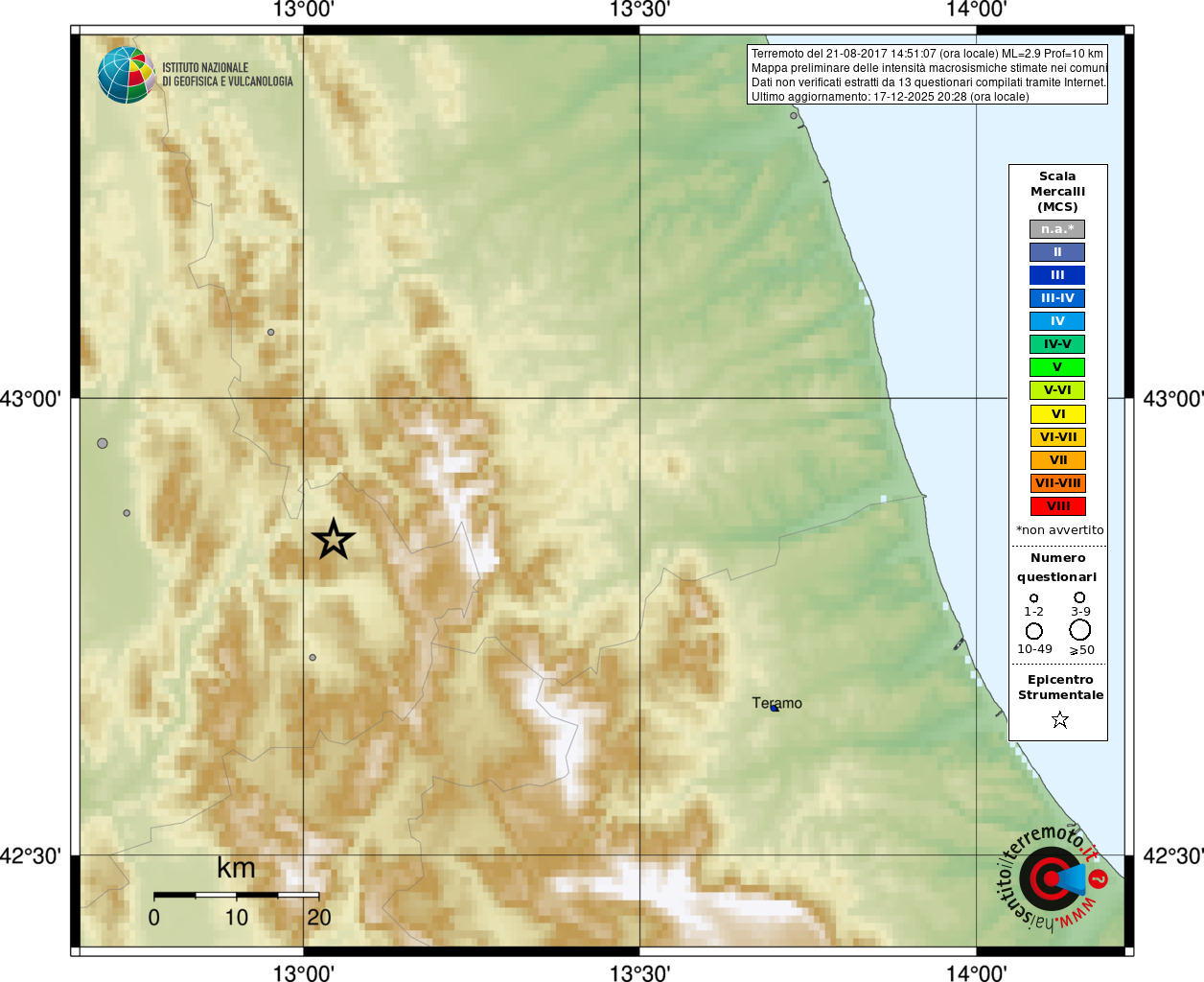The height and width of the screenshot is (982, 1204).
Task: Select the red VIII intensity swatch
Action: [1057, 506]
